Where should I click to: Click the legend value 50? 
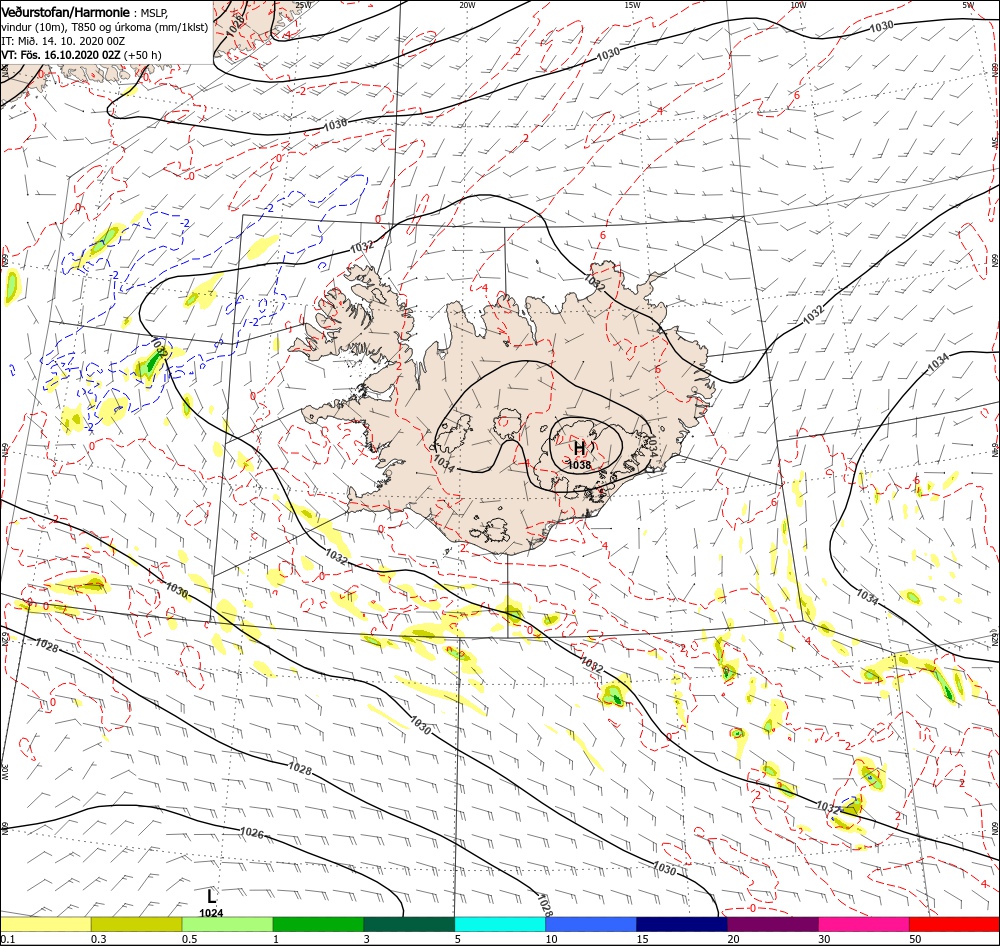(915, 939)
